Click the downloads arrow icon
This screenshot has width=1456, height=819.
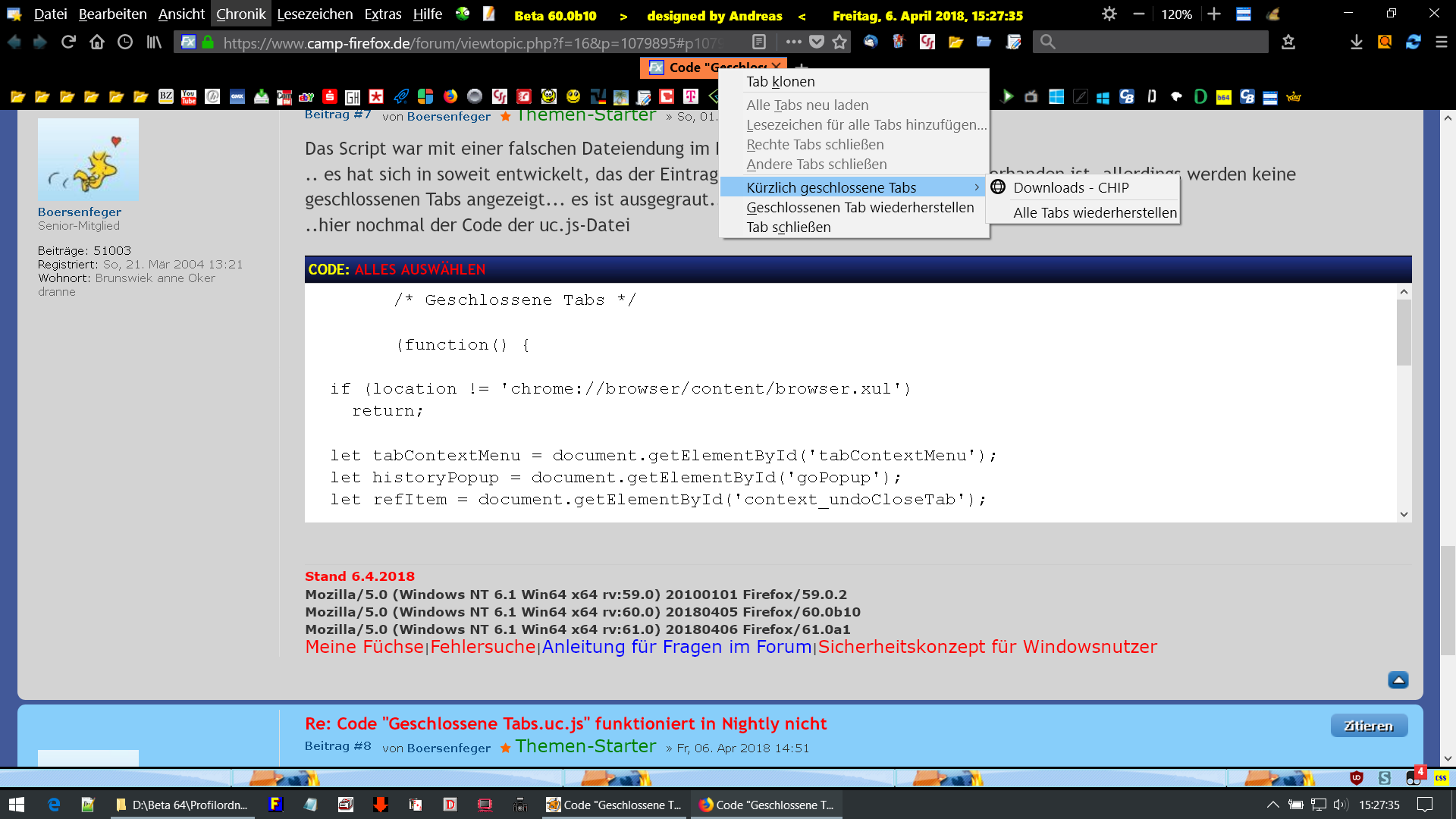[x=1357, y=42]
